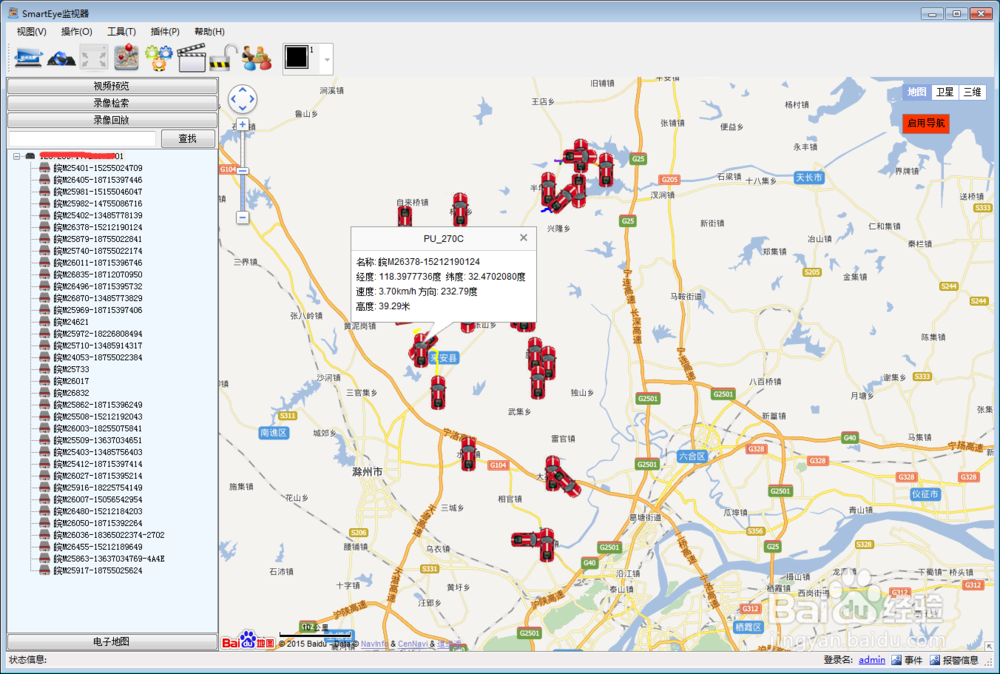
Task: Select device 皖M25972-18226808494
Action: (98, 333)
